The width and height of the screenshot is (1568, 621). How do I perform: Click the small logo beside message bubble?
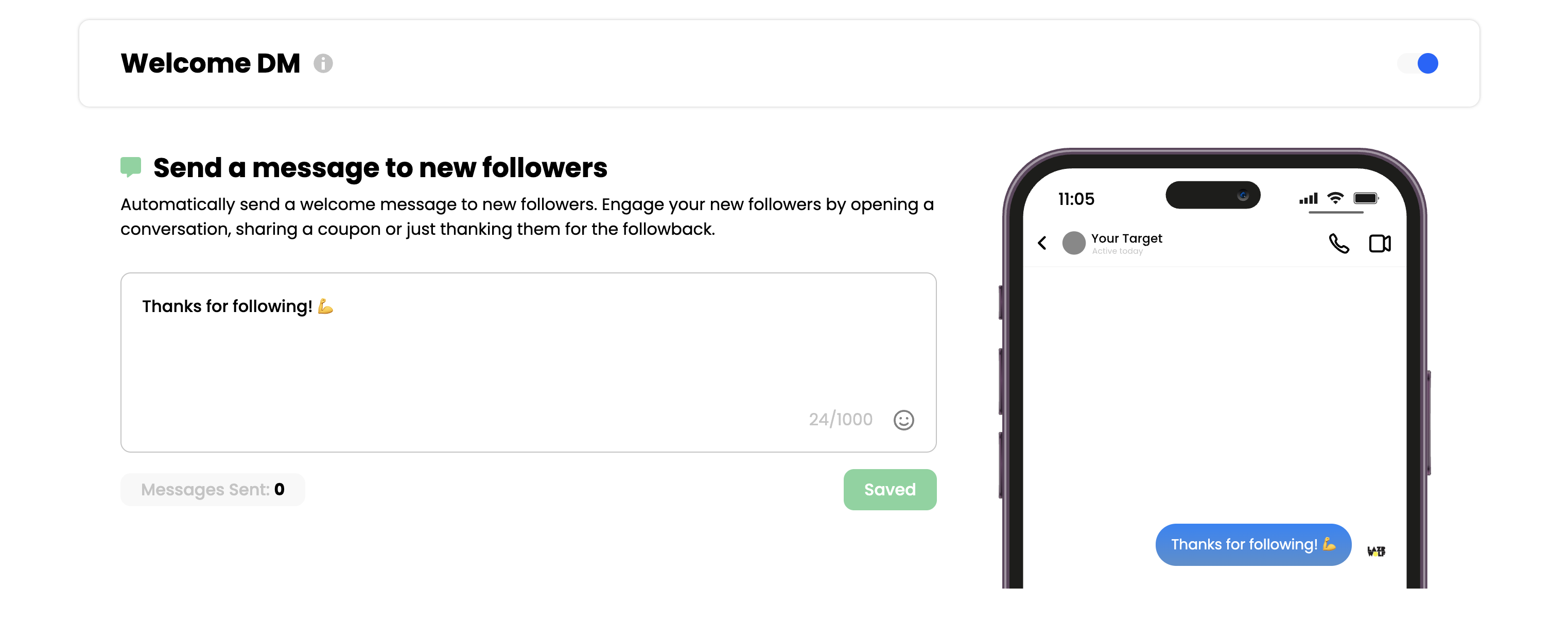point(1375,551)
